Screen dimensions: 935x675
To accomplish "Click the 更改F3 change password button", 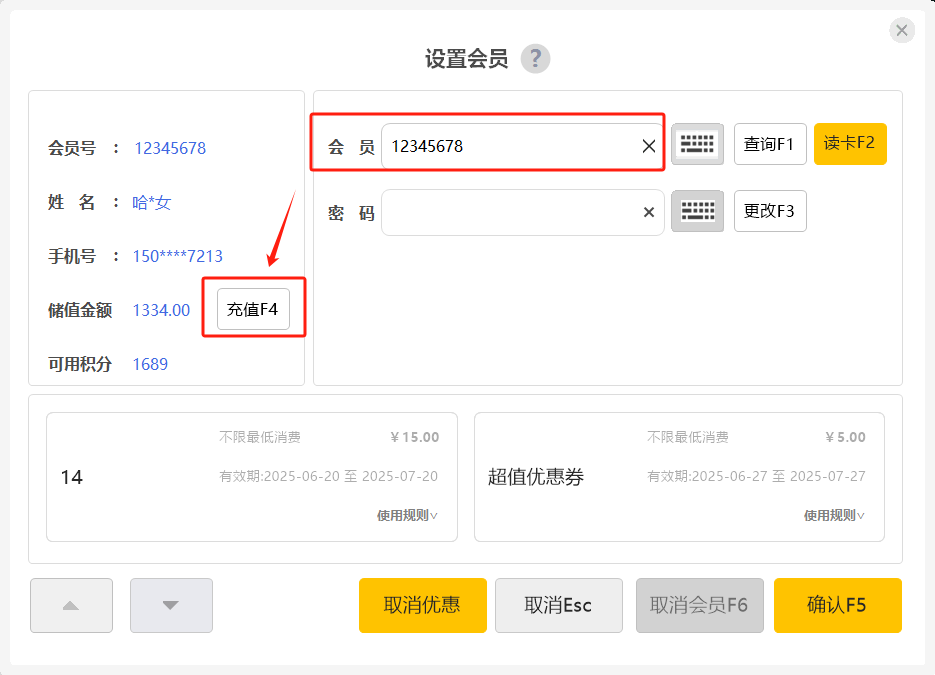I will pos(770,211).
